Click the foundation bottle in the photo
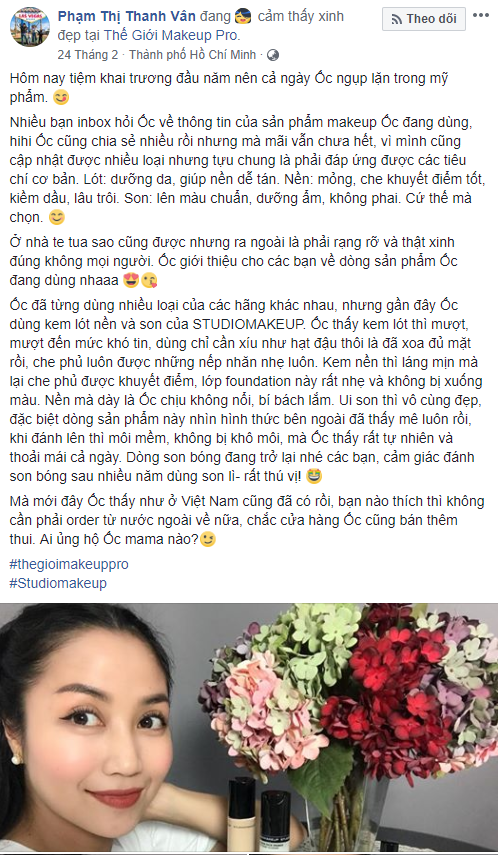This screenshot has width=498, height=855. [242, 814]
